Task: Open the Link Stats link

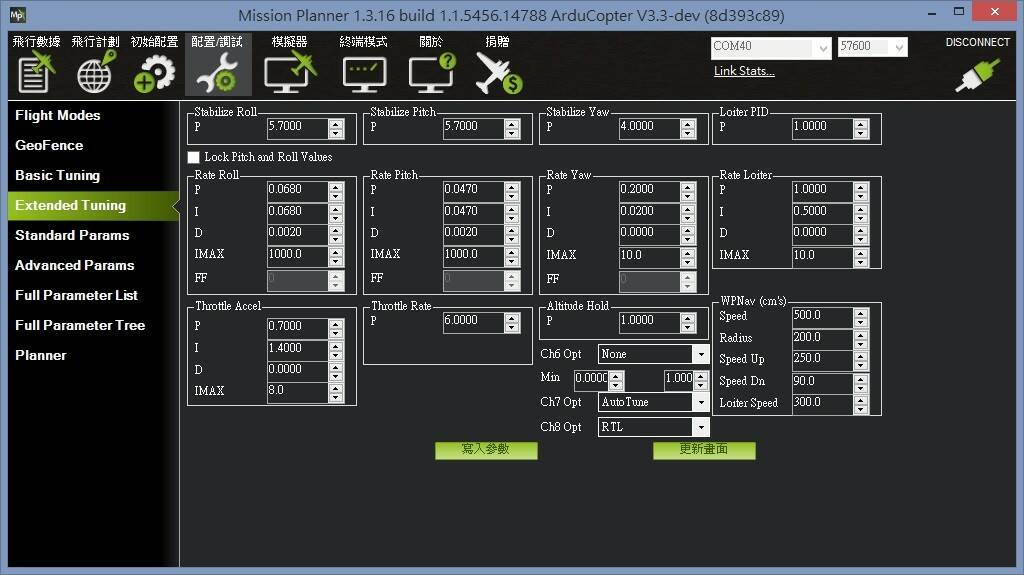Action: click(x=744, y=71)
